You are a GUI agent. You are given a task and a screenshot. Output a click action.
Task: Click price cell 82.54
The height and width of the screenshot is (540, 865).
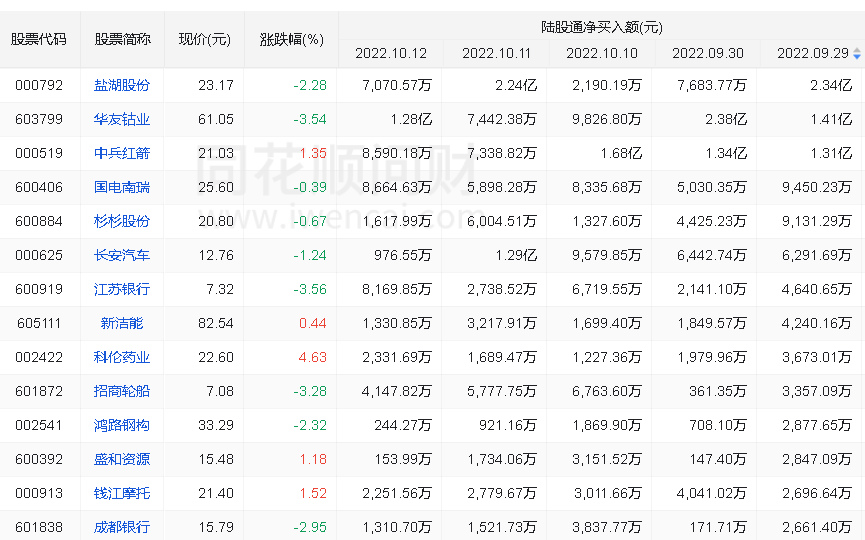216,323
